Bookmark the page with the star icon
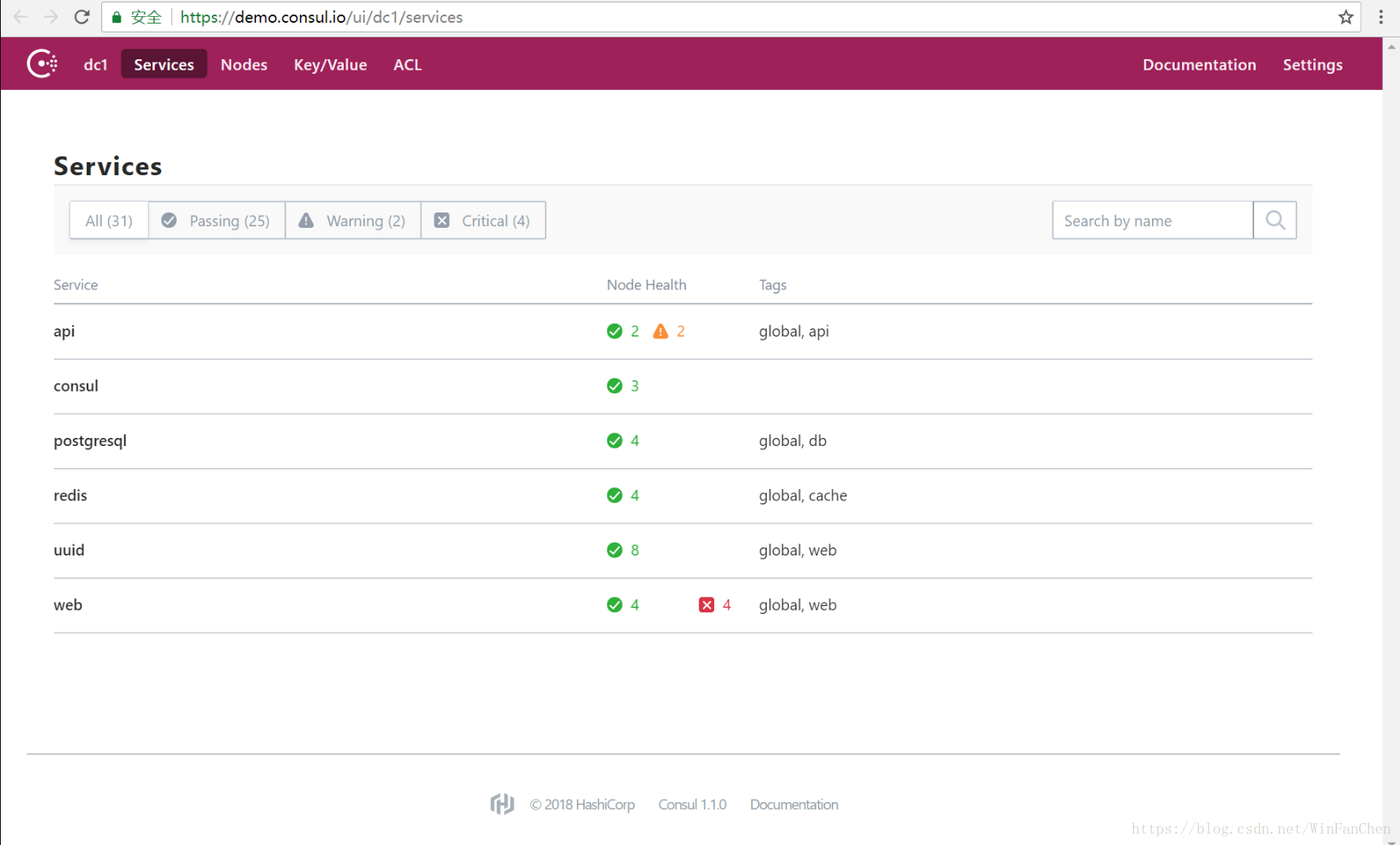 coord(1346,17)
